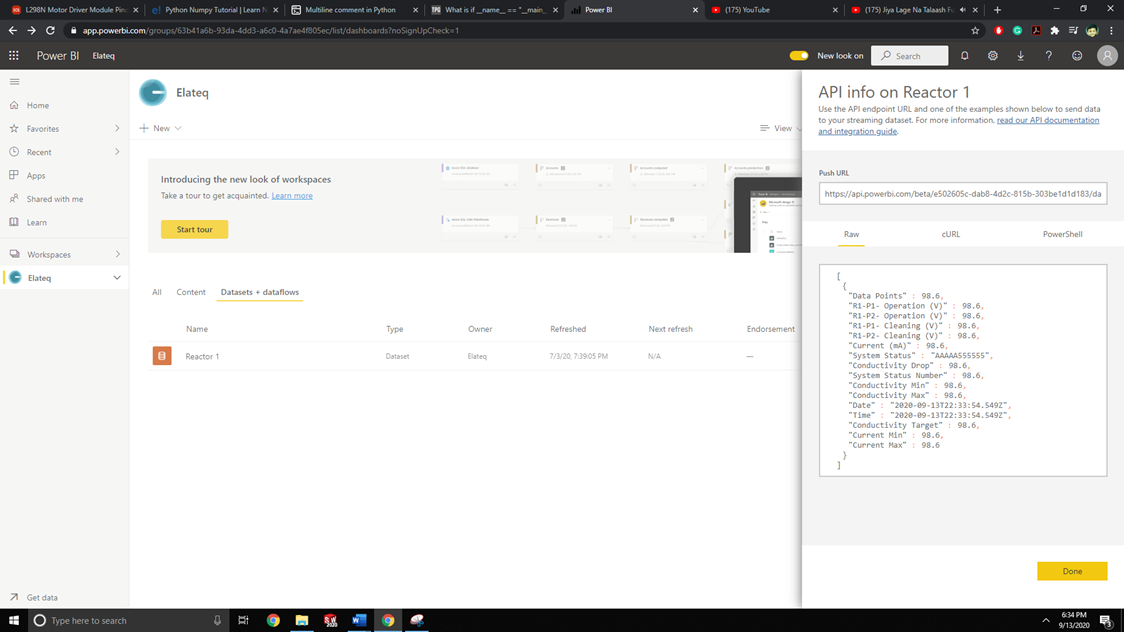This screenshot has width=1124, height=632.
Task: Click the Home icon in sidebar
Action: click(x=14, y=105)
